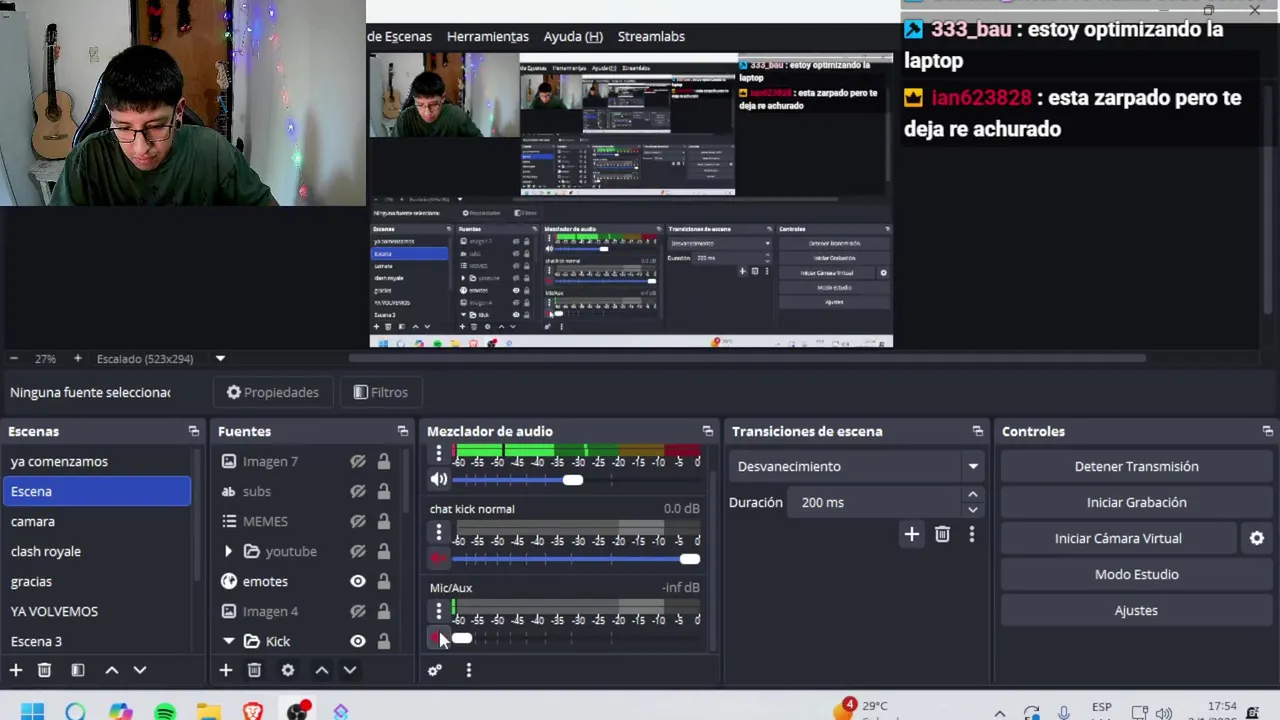This screenshot has height=720, width=1280.
Task: Unlock the emotes source
Action: click(384, 581)
